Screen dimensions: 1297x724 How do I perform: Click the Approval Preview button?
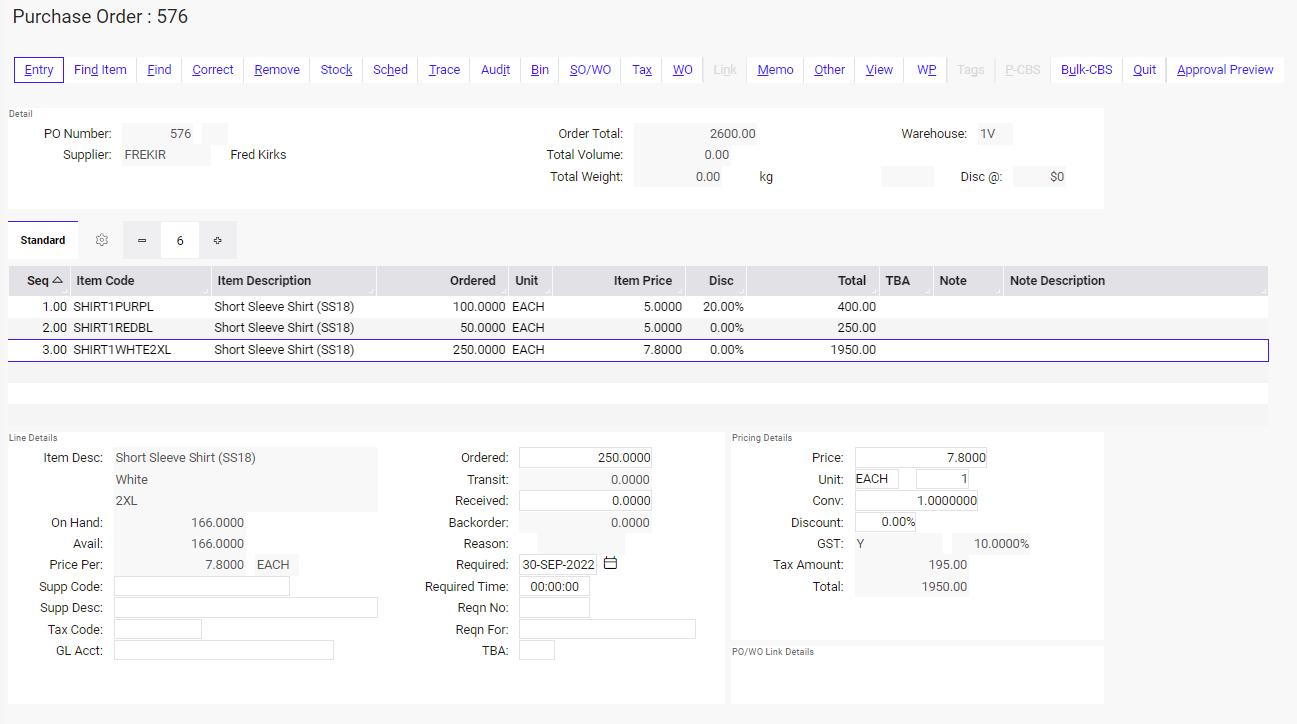point(1225,69)
